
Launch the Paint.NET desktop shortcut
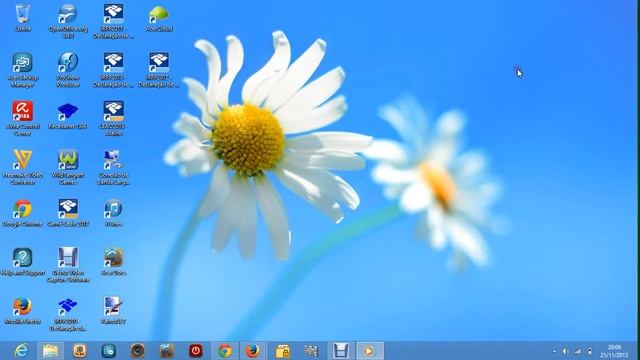[x=113, y=310]
